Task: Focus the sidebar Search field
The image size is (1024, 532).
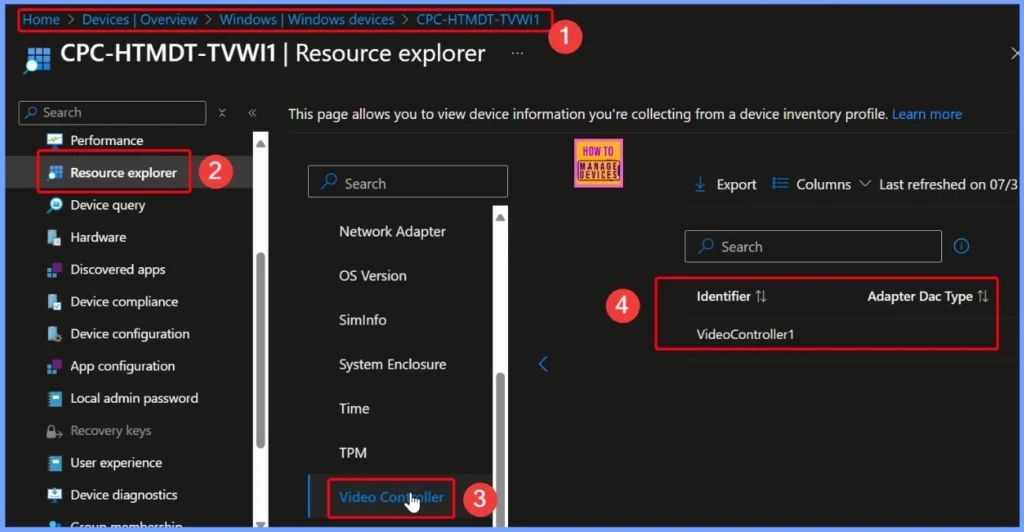Action: [112, 113]
